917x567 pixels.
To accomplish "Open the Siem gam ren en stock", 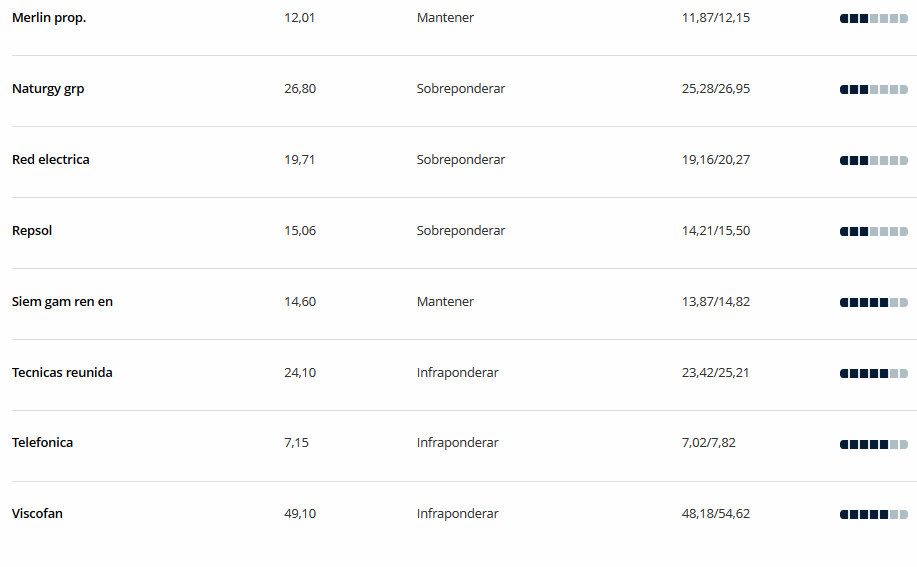I will tap(63, 302).
